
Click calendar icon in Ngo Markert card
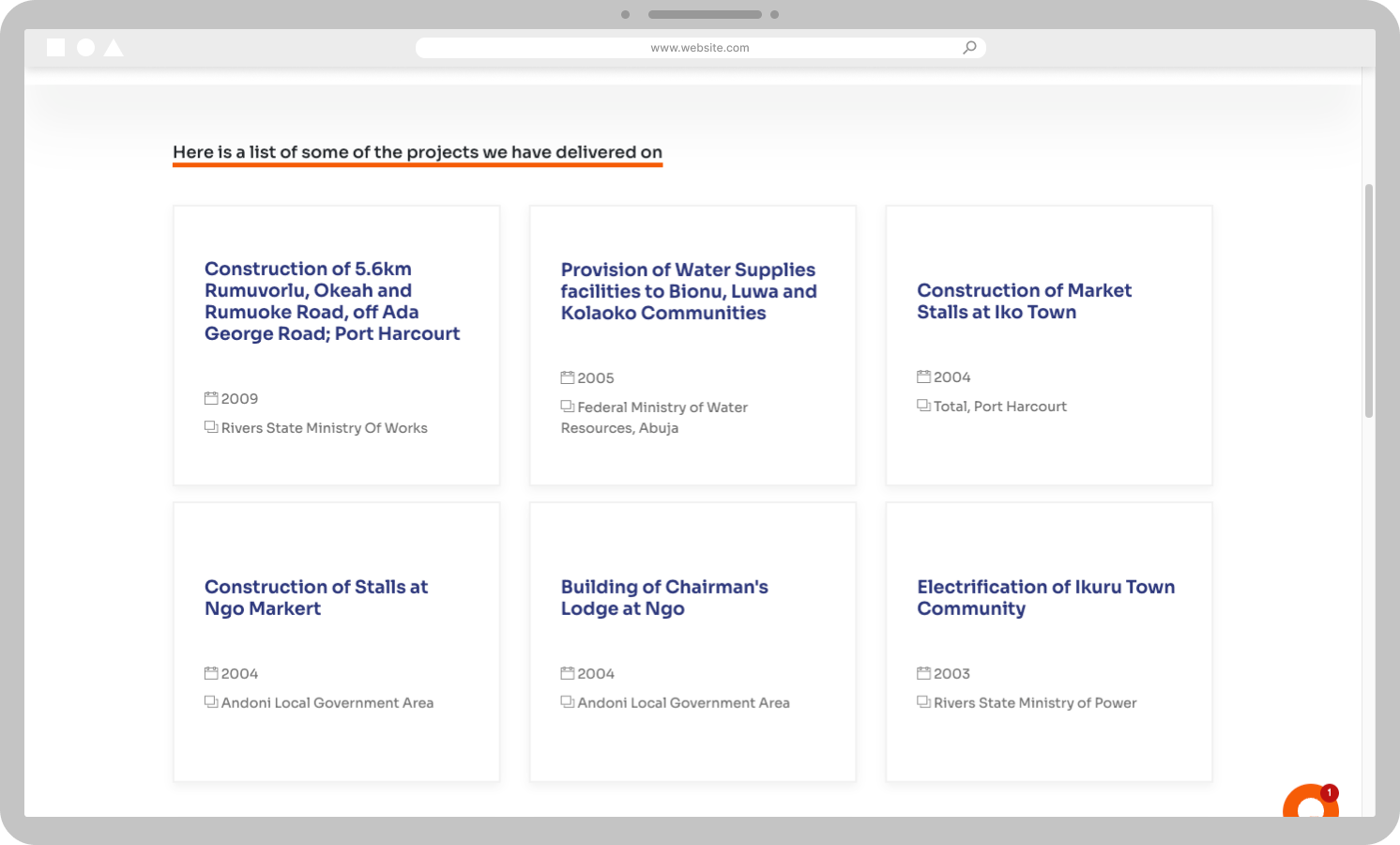(211, 673)
